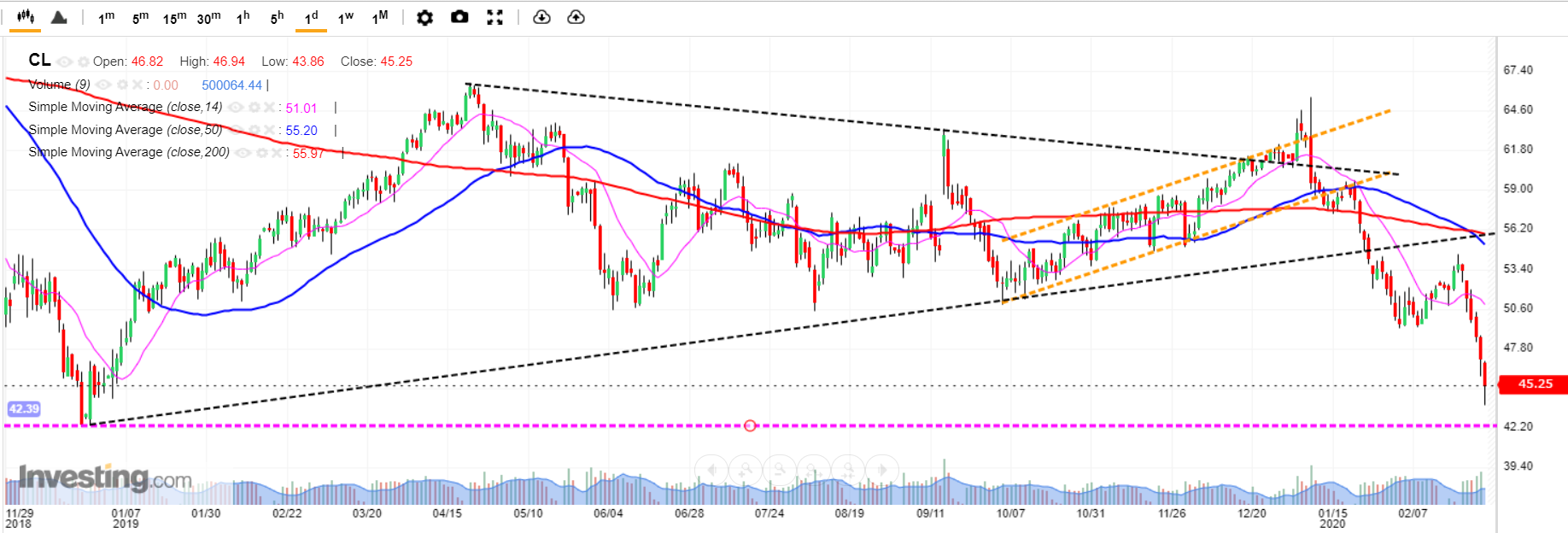This screenshot has width=1568, height=533.
Task: Narrow the time range with inward arrows magnifier
Action: [x=848, y=470]
